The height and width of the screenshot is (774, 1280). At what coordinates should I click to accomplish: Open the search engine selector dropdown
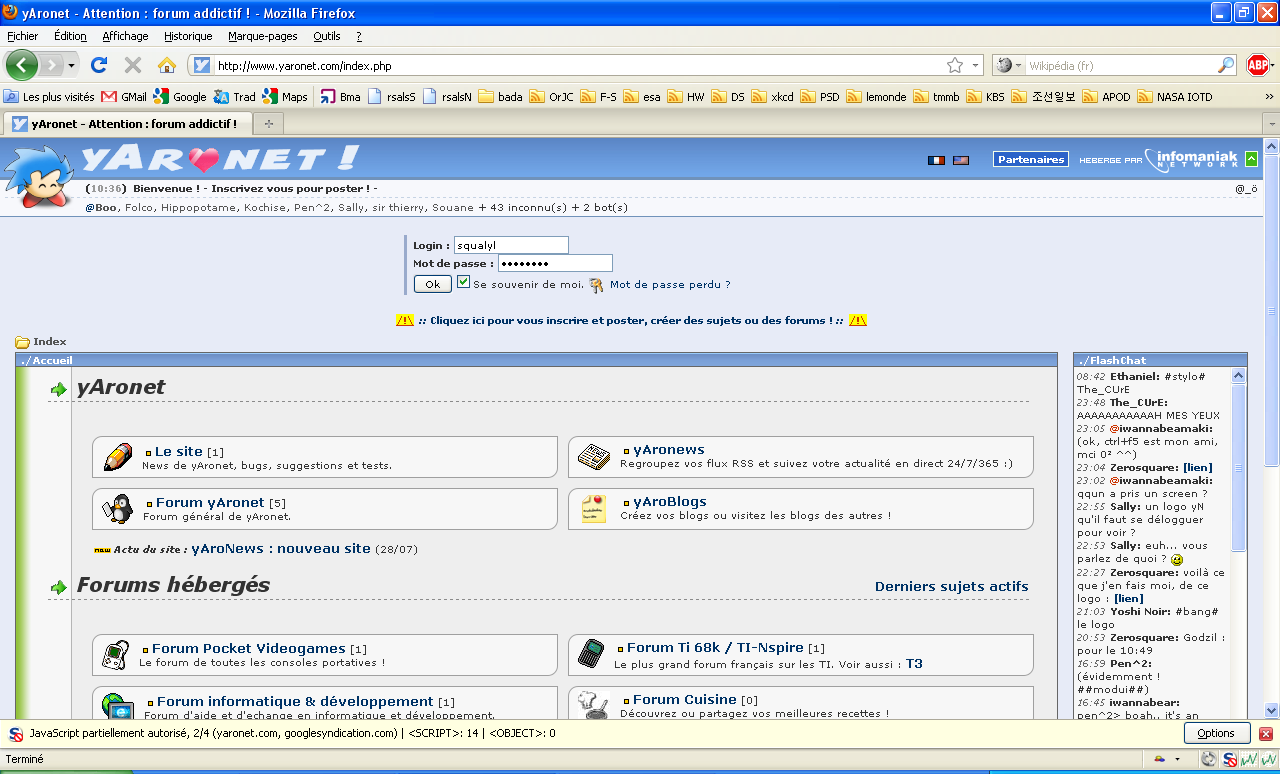1009,66
